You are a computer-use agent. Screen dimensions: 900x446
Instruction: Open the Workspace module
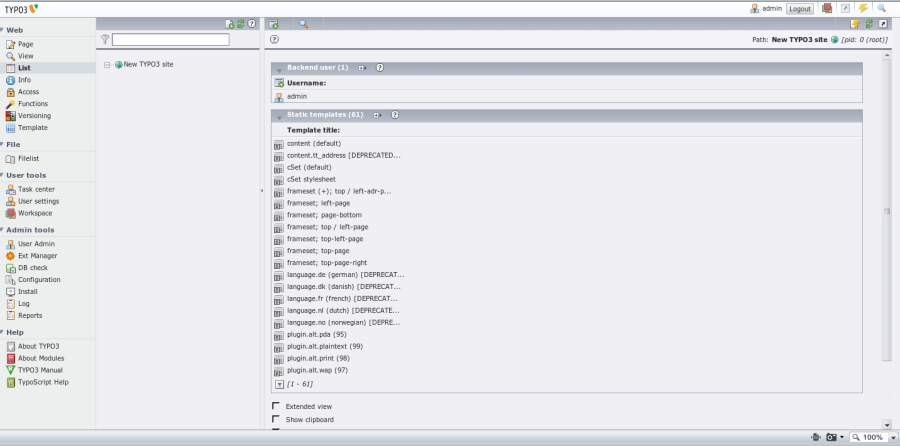coord(34,213)
